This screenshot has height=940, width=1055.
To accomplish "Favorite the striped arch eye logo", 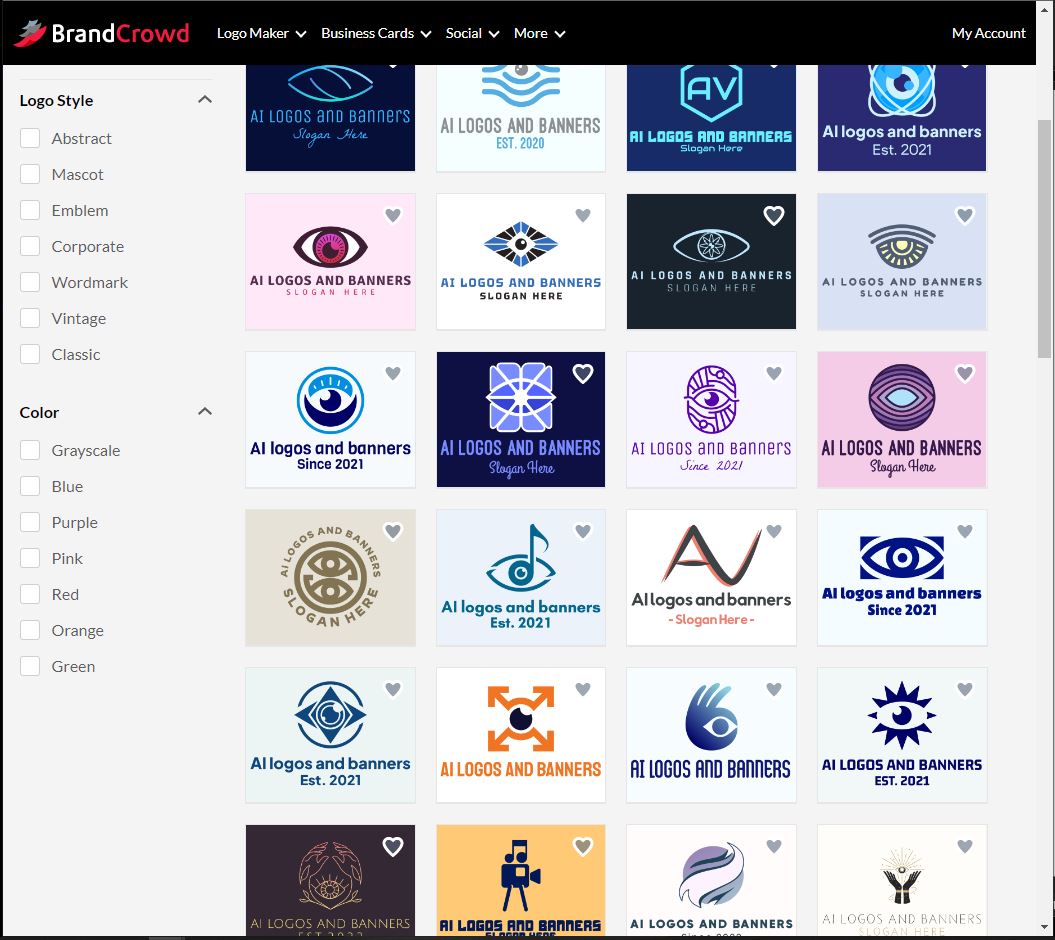I will coord(965,215).
